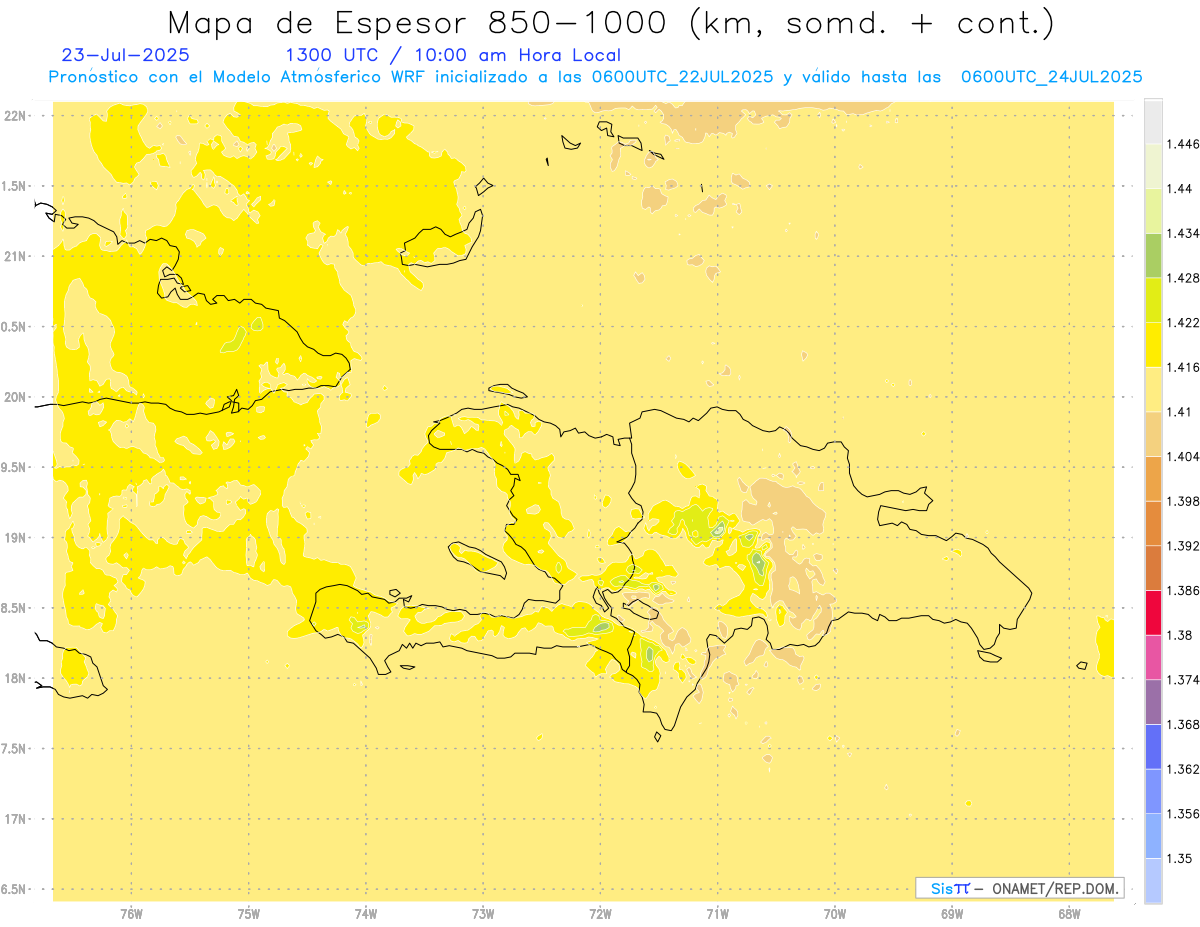The height and width of the screenshot is (927, 1200).
Task: Click the '1.422' color scale value
Action: coord(1183,323)
